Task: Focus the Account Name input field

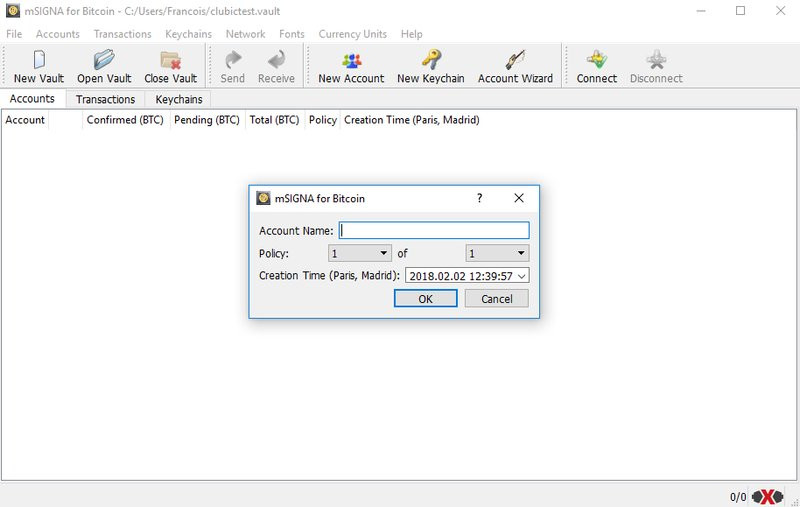Action: point(434,231)
